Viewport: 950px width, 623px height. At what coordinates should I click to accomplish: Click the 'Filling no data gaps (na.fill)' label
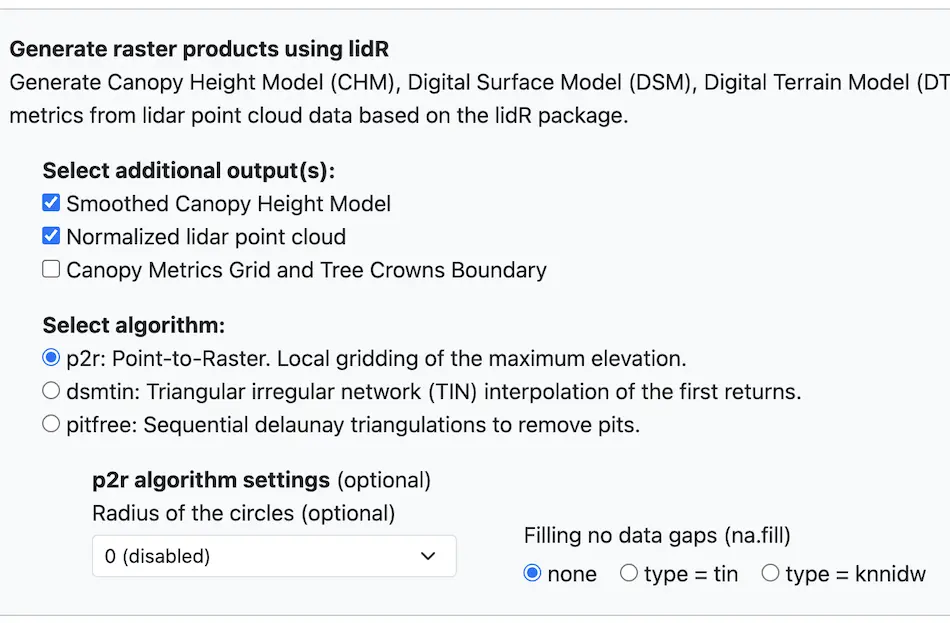pyautogui.click(x=657, y=536)
